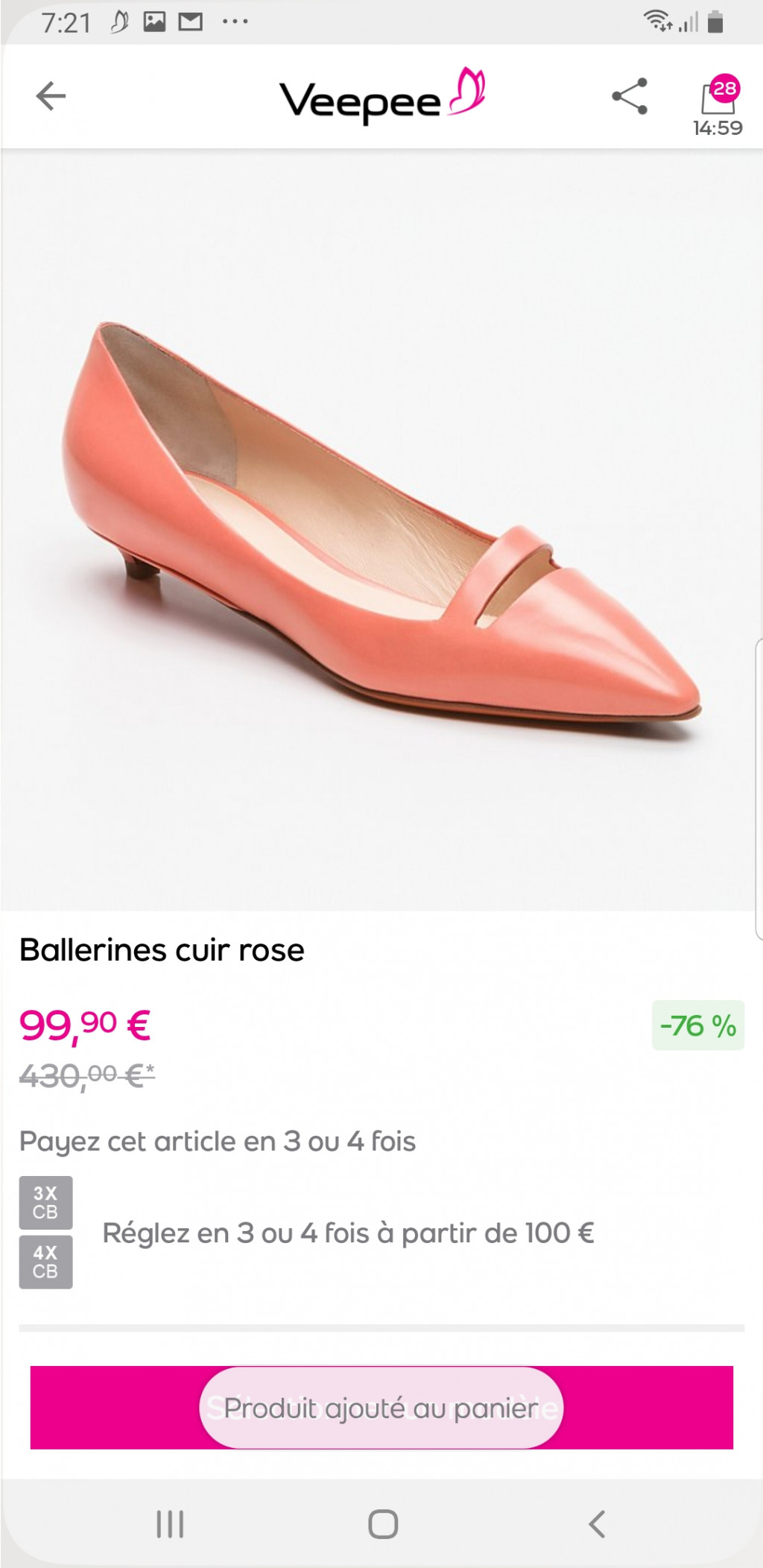Tap the crossed-out 430,00 € price
This screenshot has height=1568, width=763.
click(x=86, y=1075)
